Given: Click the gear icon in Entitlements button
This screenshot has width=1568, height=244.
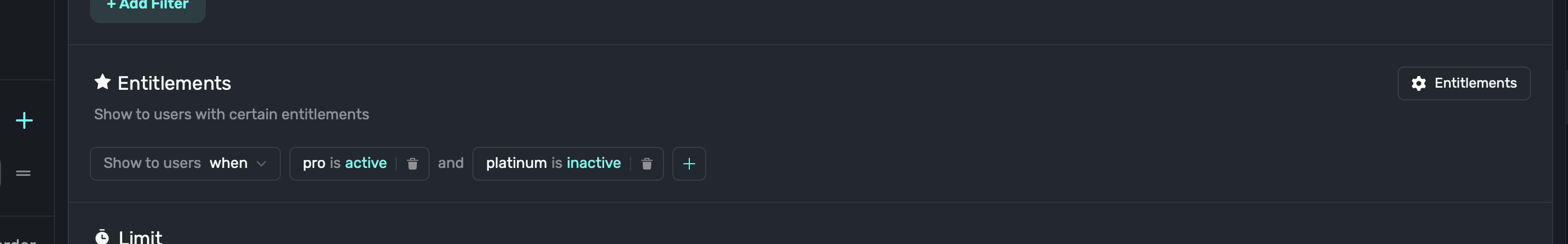Looking at the screenshot, I should point(1418,84).
